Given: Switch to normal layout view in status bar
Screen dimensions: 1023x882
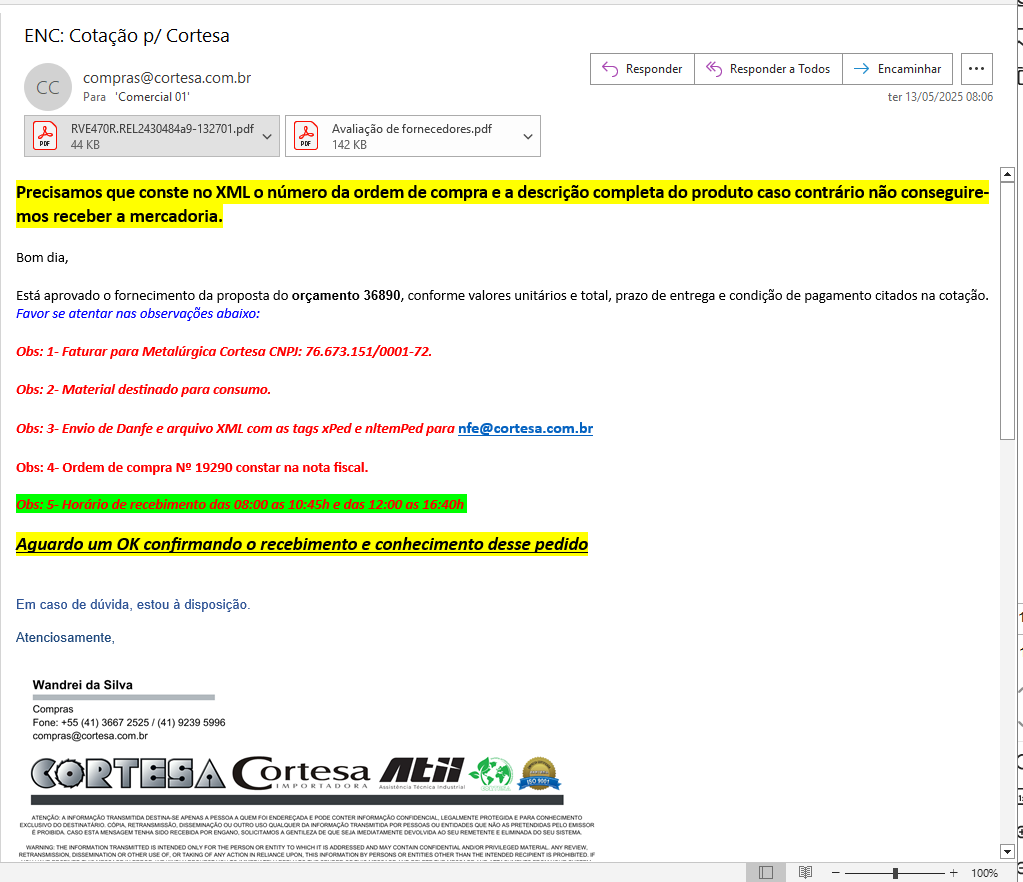Looking at the screenshot, I should click(x=766, y=872).
